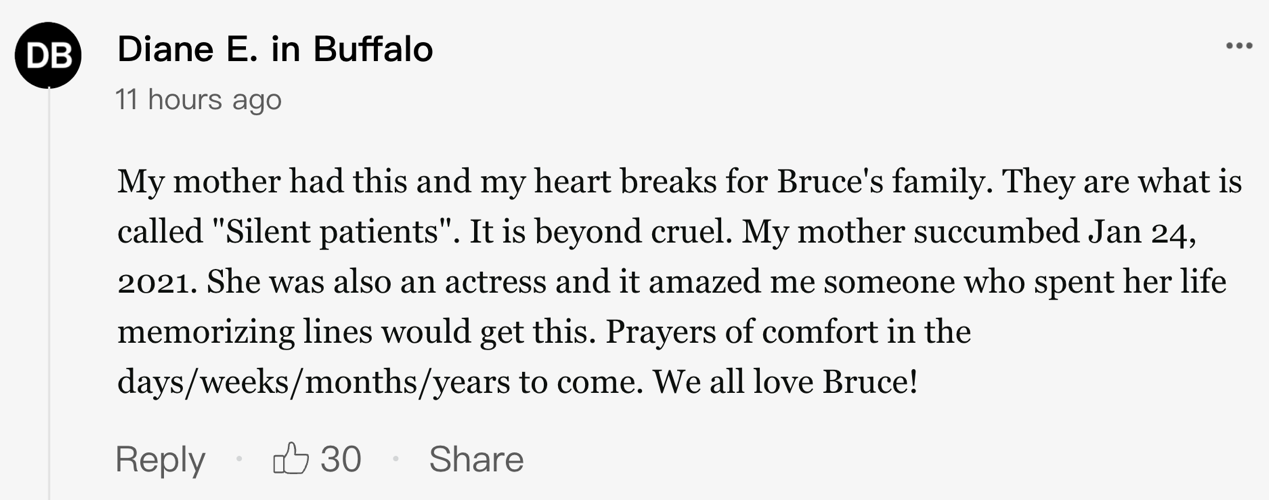Click the date 'Jan 24,' in the comment
Screen dimensions: 1269x500
1141,232
